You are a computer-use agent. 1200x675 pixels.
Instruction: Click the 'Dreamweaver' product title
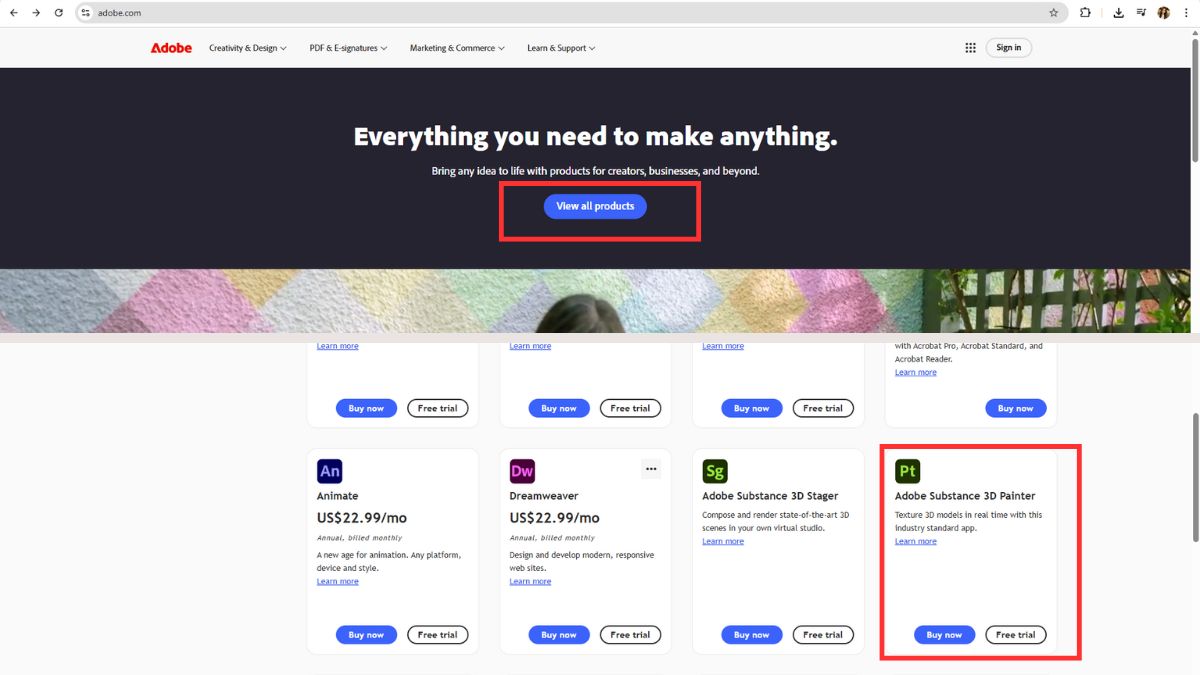[x=544, y=496]
